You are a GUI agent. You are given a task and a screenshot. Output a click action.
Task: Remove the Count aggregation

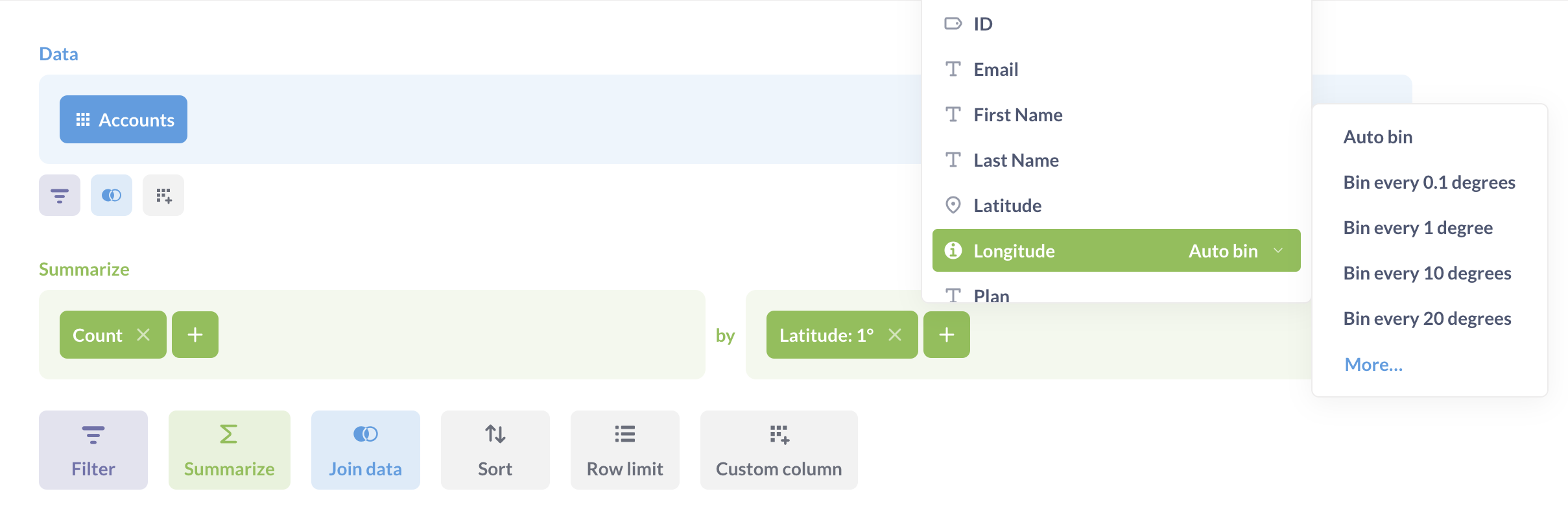(144, 335)
